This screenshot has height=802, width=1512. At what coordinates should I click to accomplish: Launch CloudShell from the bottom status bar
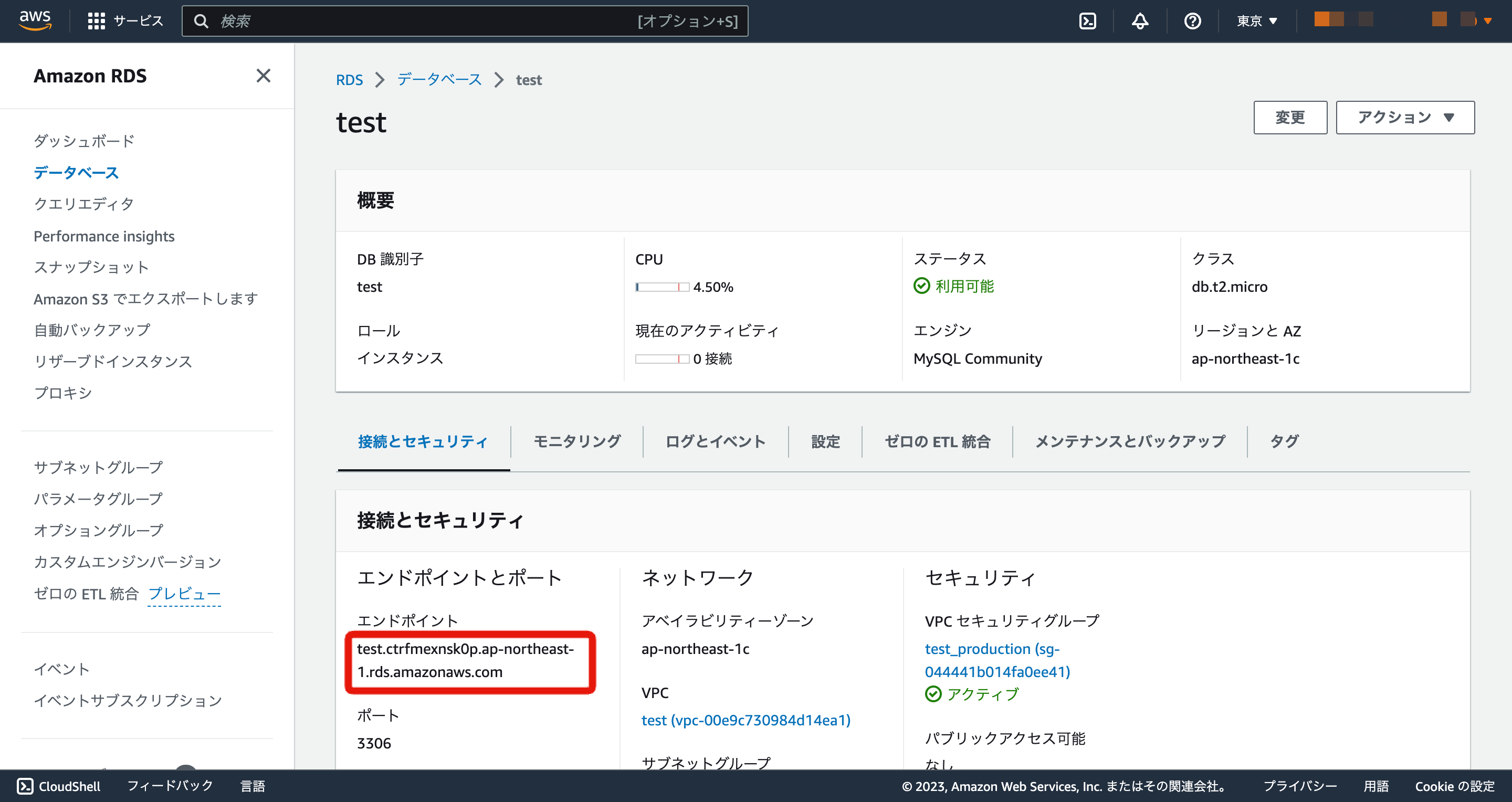(59, 786)
